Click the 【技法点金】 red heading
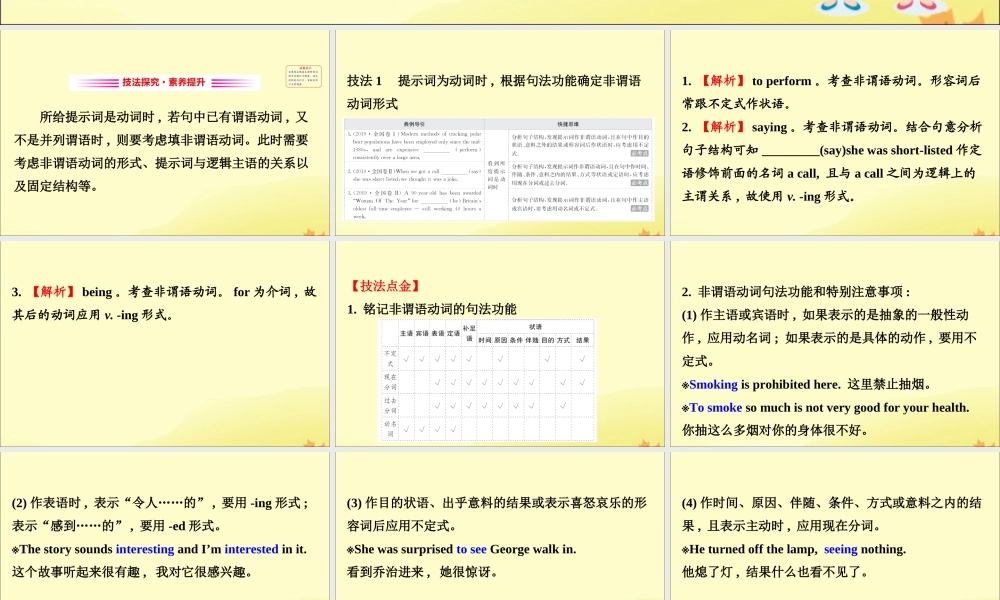Image resolution: width=1000 pixels, height=600 pixels. 385,286
